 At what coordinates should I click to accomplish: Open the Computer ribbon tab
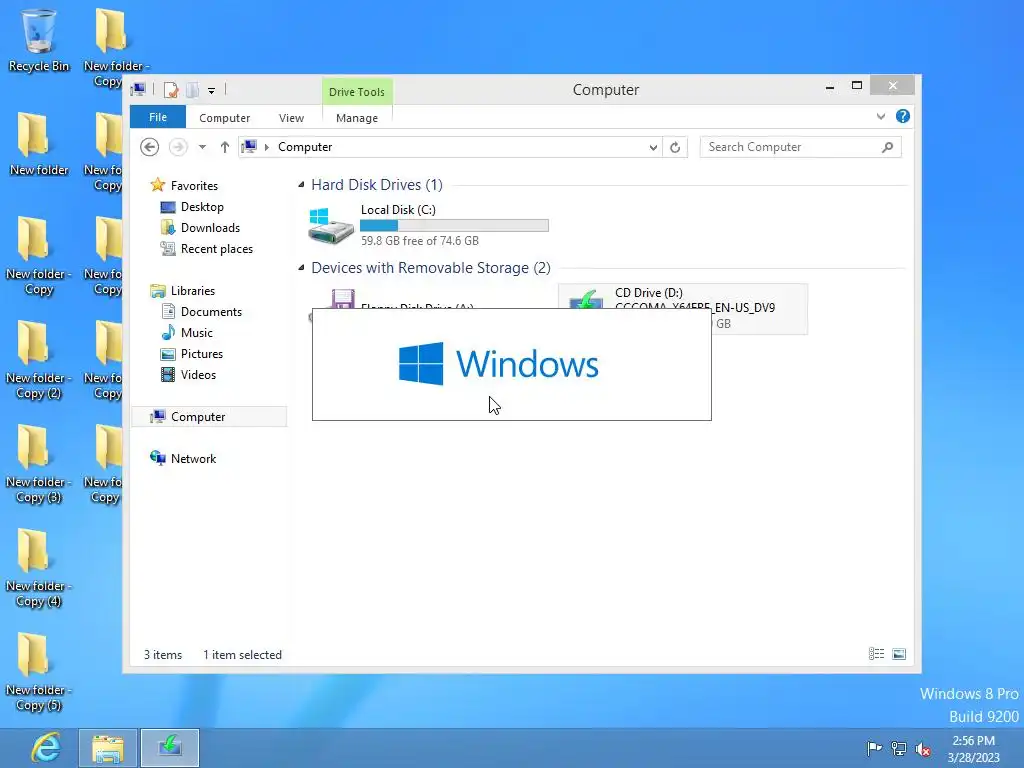[225, 118]
